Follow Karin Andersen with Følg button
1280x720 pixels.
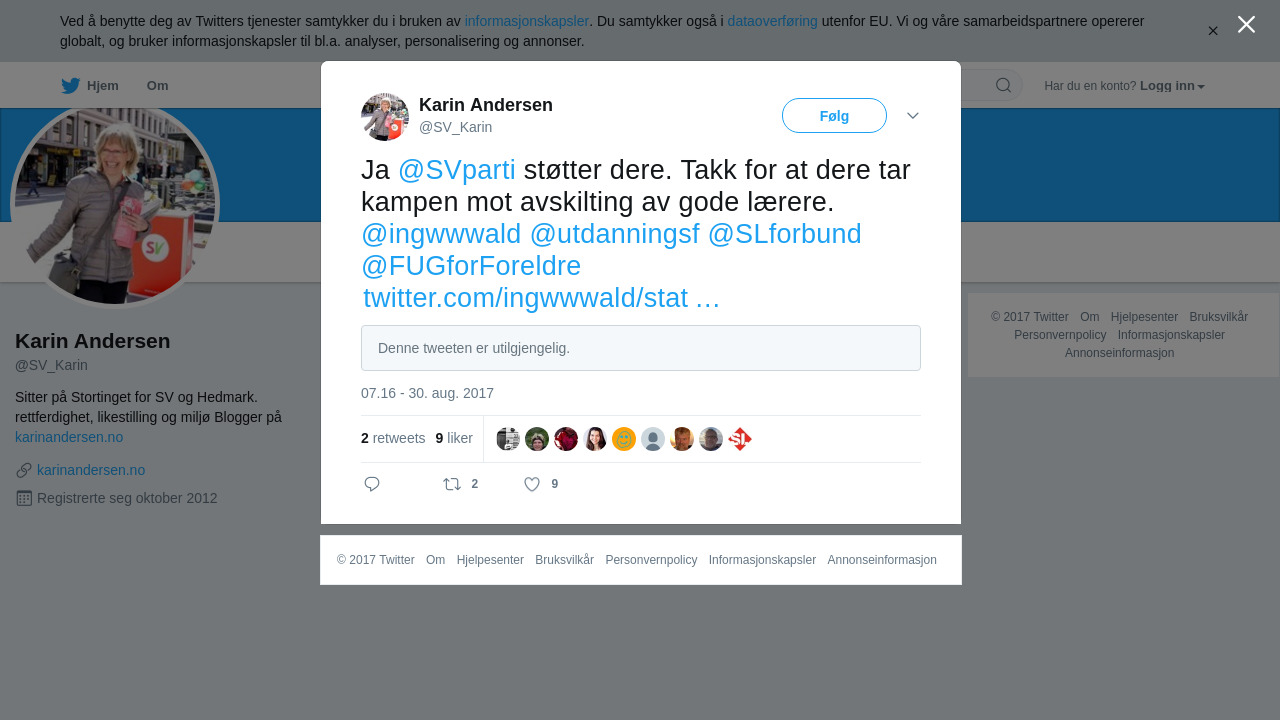(834, 116)
